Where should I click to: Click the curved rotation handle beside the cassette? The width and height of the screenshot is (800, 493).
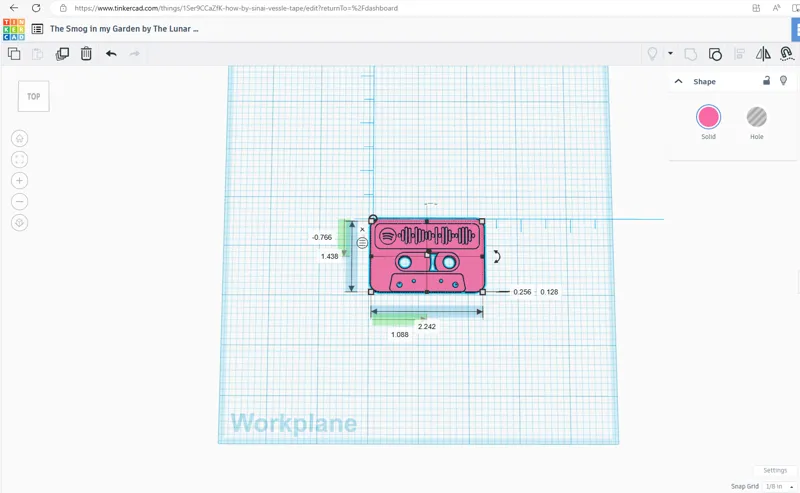tap(496, 256)
